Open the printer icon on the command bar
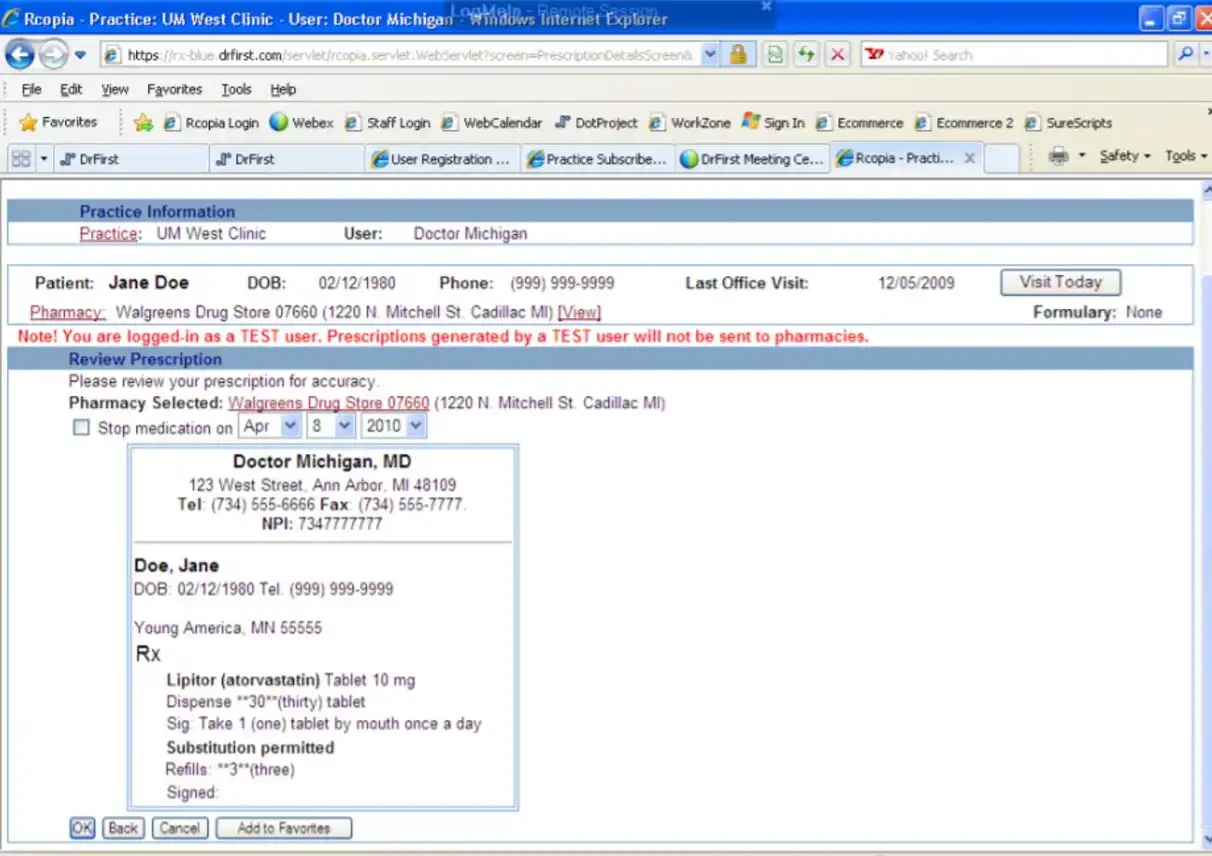Image resolution: width=1212 pixels, height=856 pixels. (x=1057, y=156)
